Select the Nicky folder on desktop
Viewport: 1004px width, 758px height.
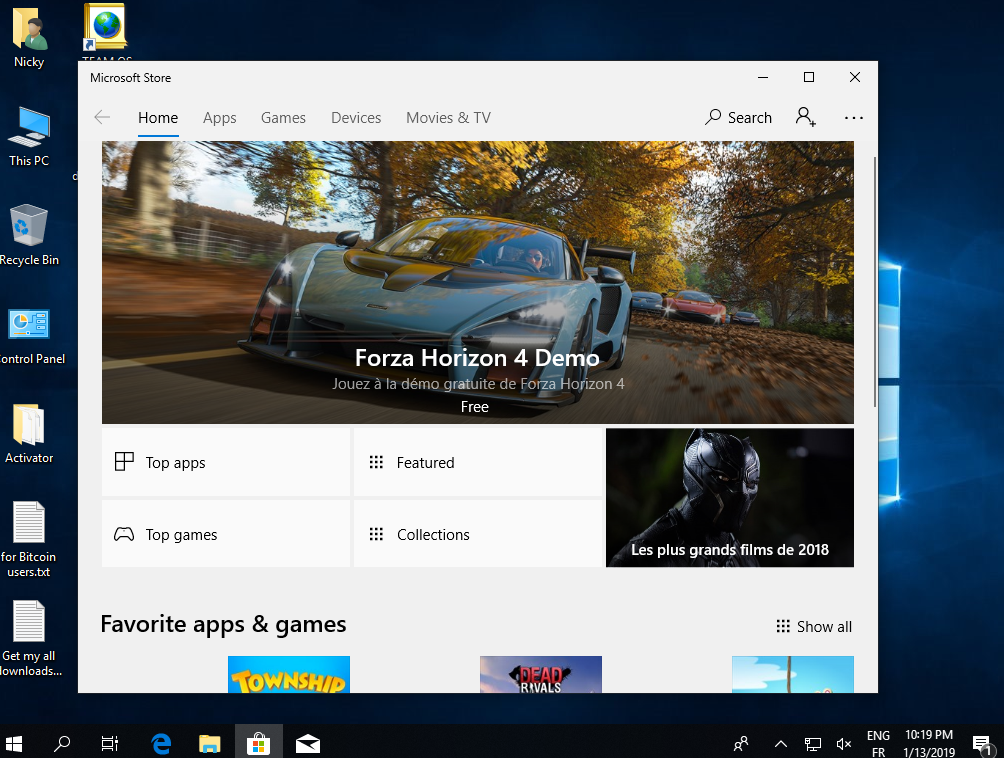pos(29,38)
